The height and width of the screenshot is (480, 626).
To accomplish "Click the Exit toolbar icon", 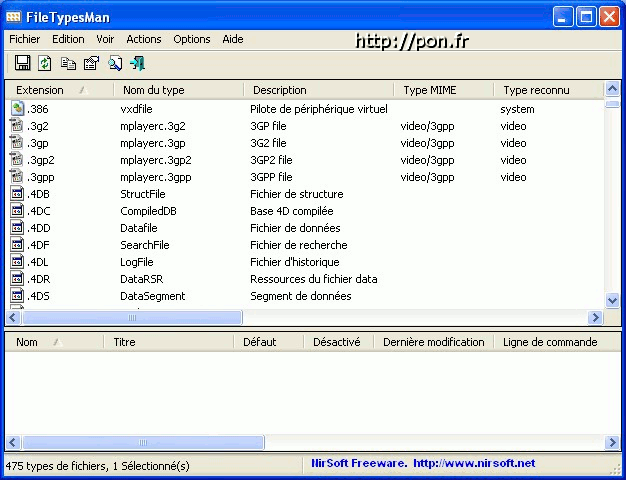I will [x=138, y=63].
